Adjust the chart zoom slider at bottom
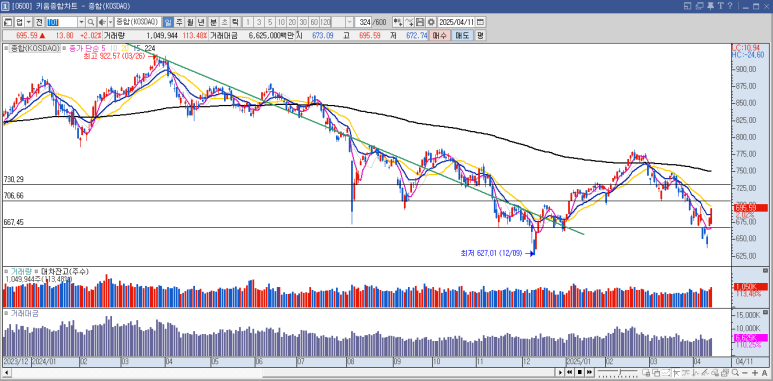 point(618,372)
